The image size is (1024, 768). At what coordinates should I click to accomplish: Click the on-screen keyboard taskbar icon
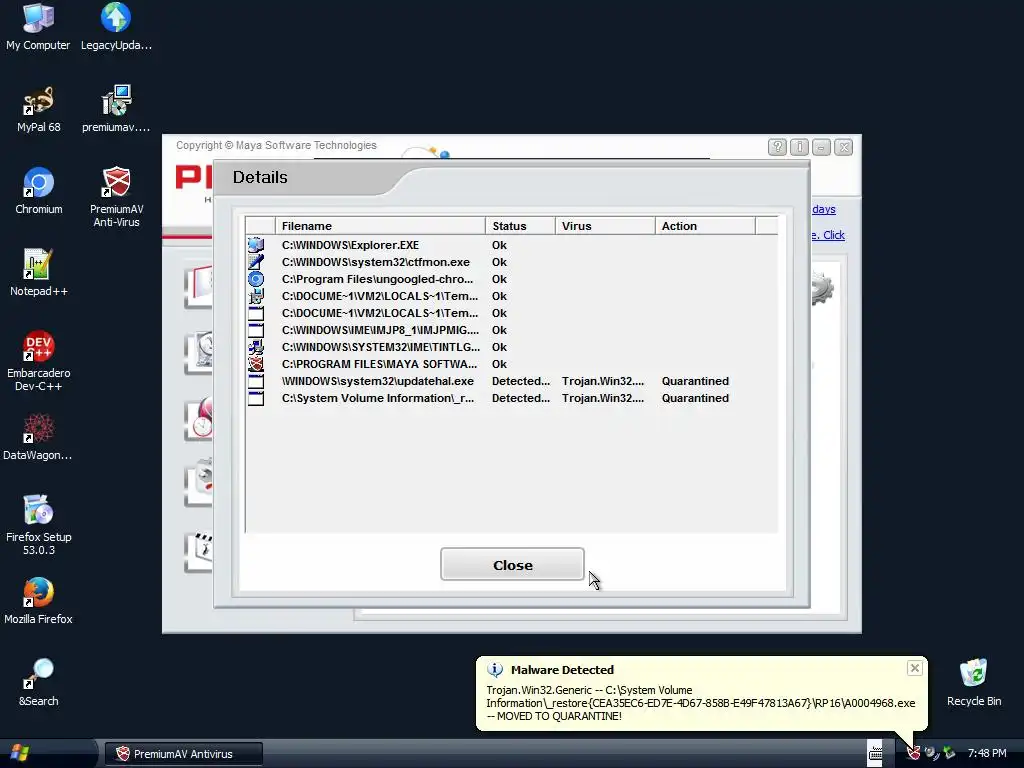(x=875, y=753)
